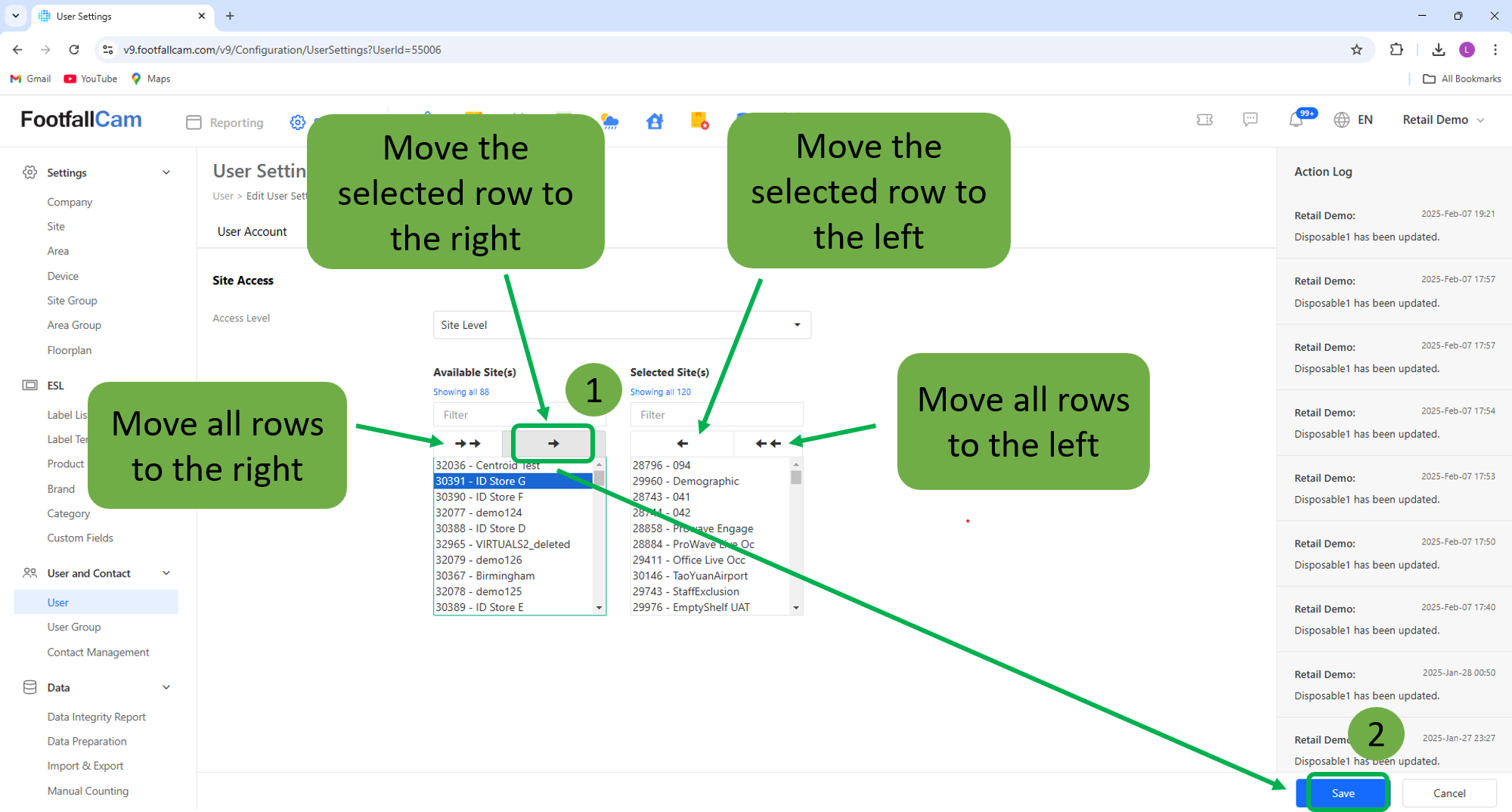Screen dimensions: 1512x812
Task: Click the move selected row right arrow
Action: pos(553,444)
